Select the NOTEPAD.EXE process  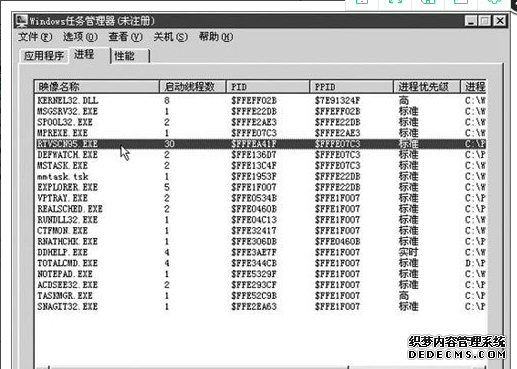[x=261, y=274]
